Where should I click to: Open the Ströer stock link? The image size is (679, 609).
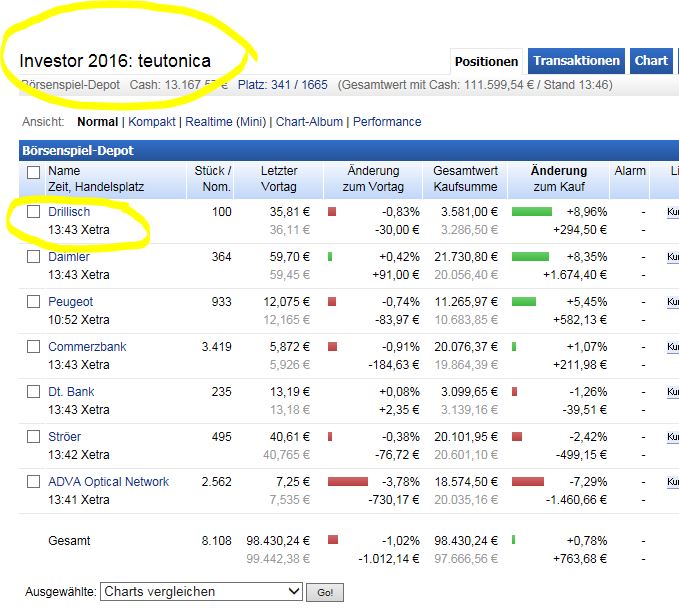65,437
